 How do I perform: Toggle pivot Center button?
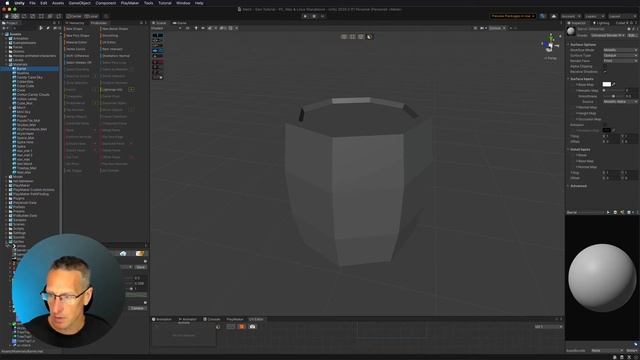coord(74,16)
